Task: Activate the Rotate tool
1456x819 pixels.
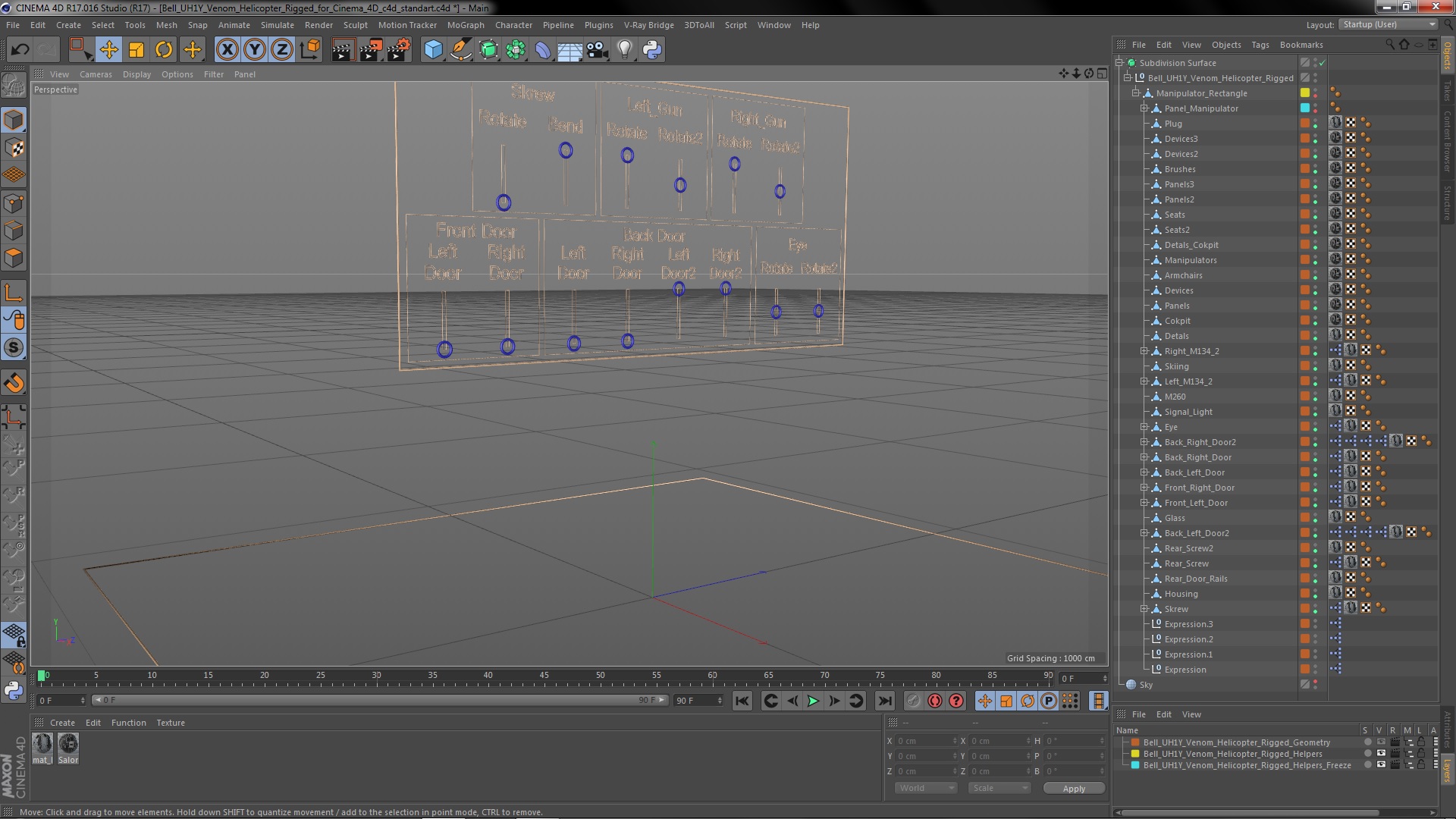Action: [x=164, y=50]
